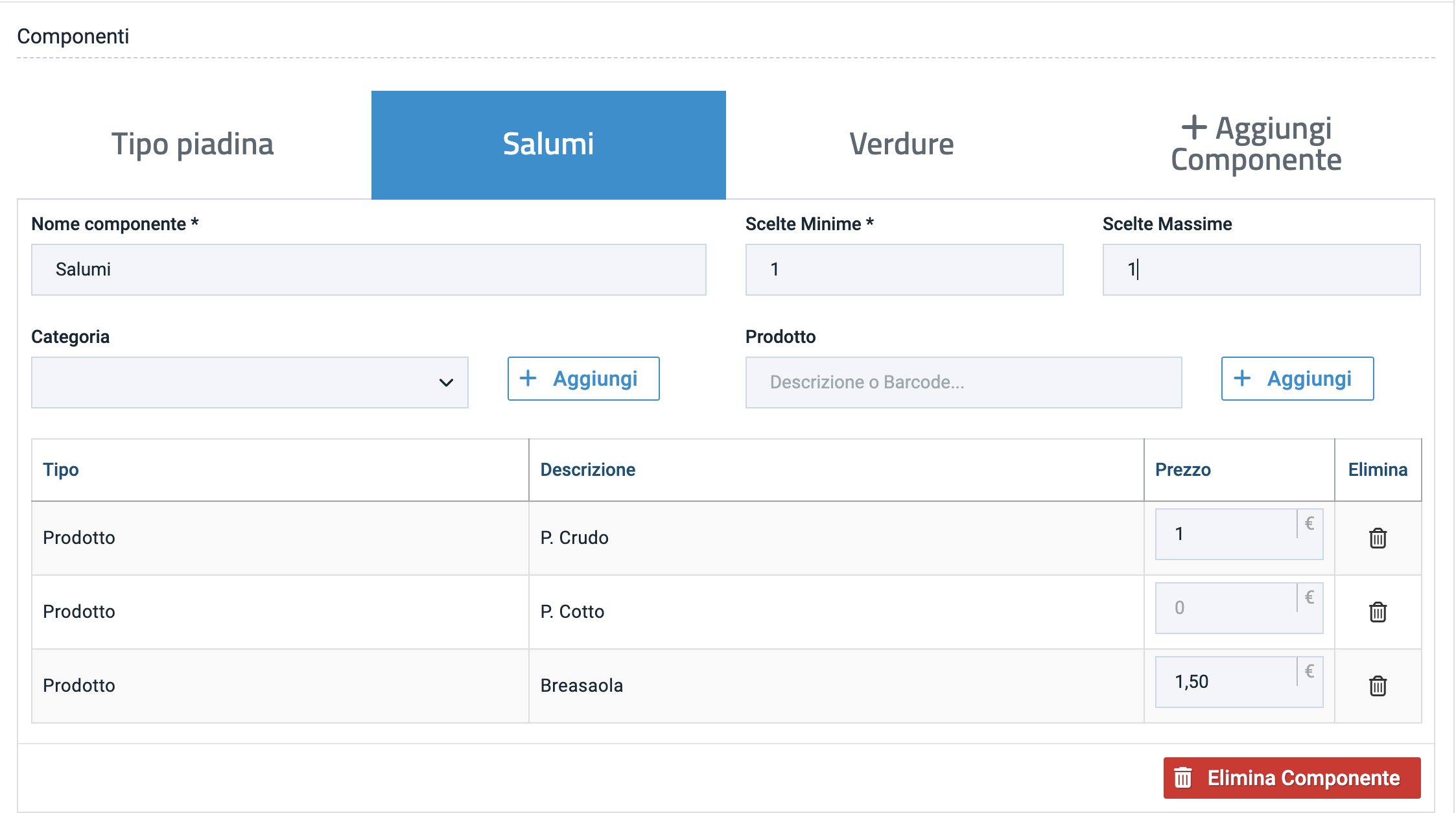The height and width of the screenshot is (813, 1456).
Task: Click the plus icon beside the Categoria dropdown
Action: pos(528,379)
